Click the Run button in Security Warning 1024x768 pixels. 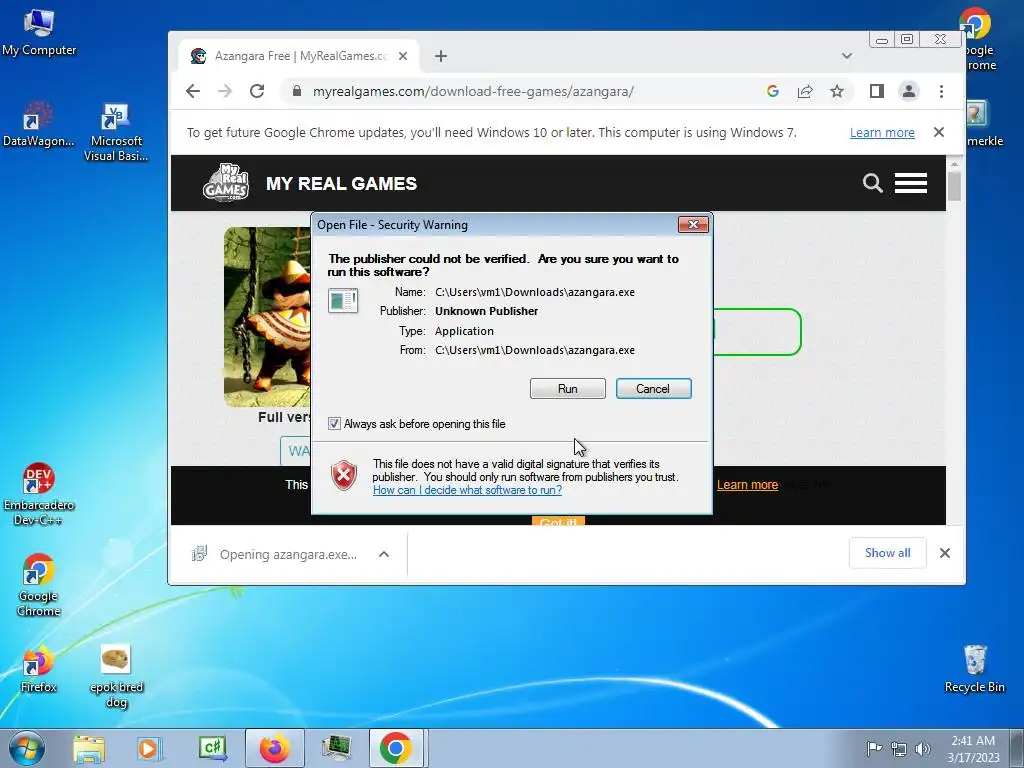(x=567, y=389)
